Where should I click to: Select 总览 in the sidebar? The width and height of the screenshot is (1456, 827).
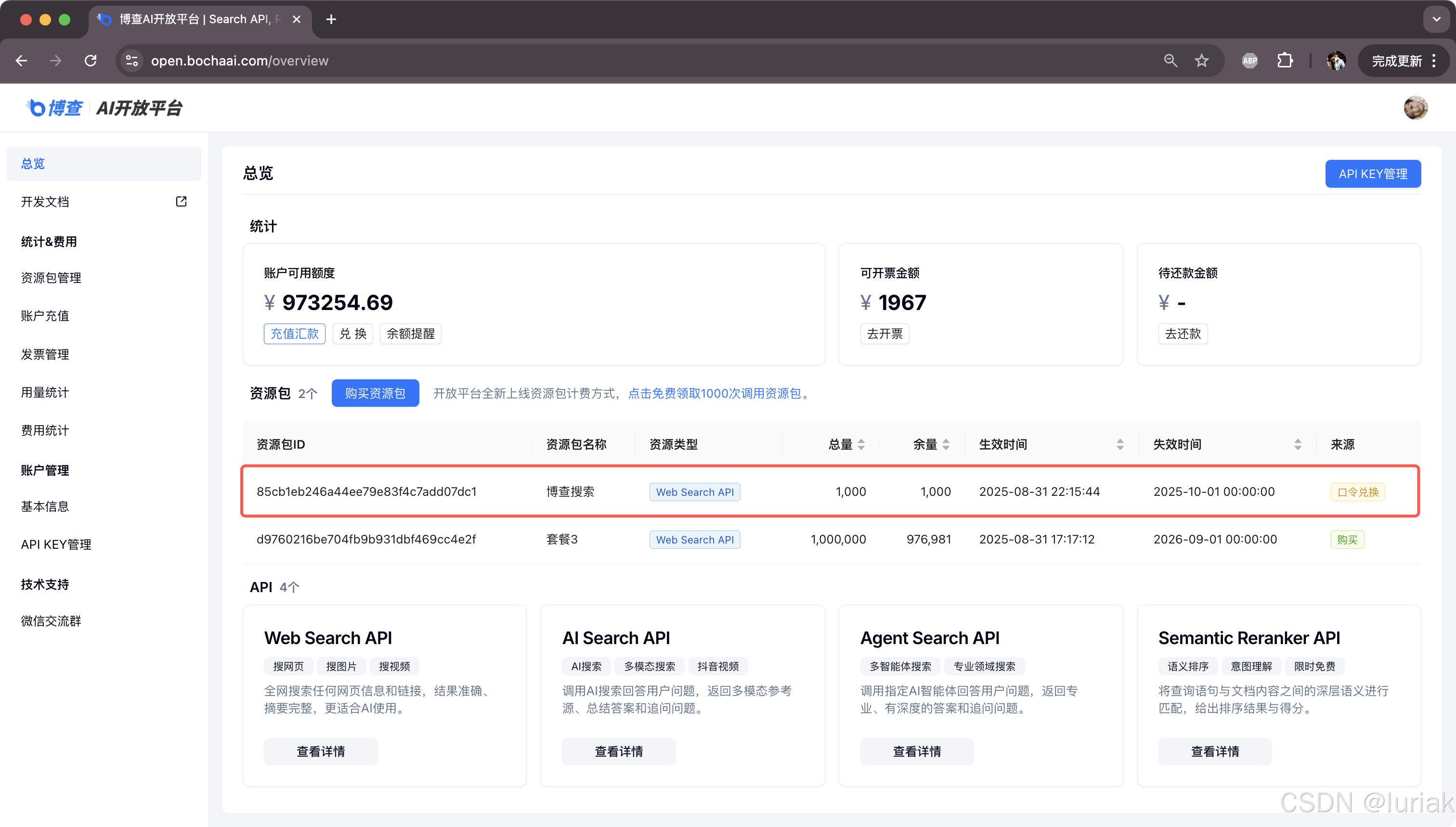(x=104, y=164)
